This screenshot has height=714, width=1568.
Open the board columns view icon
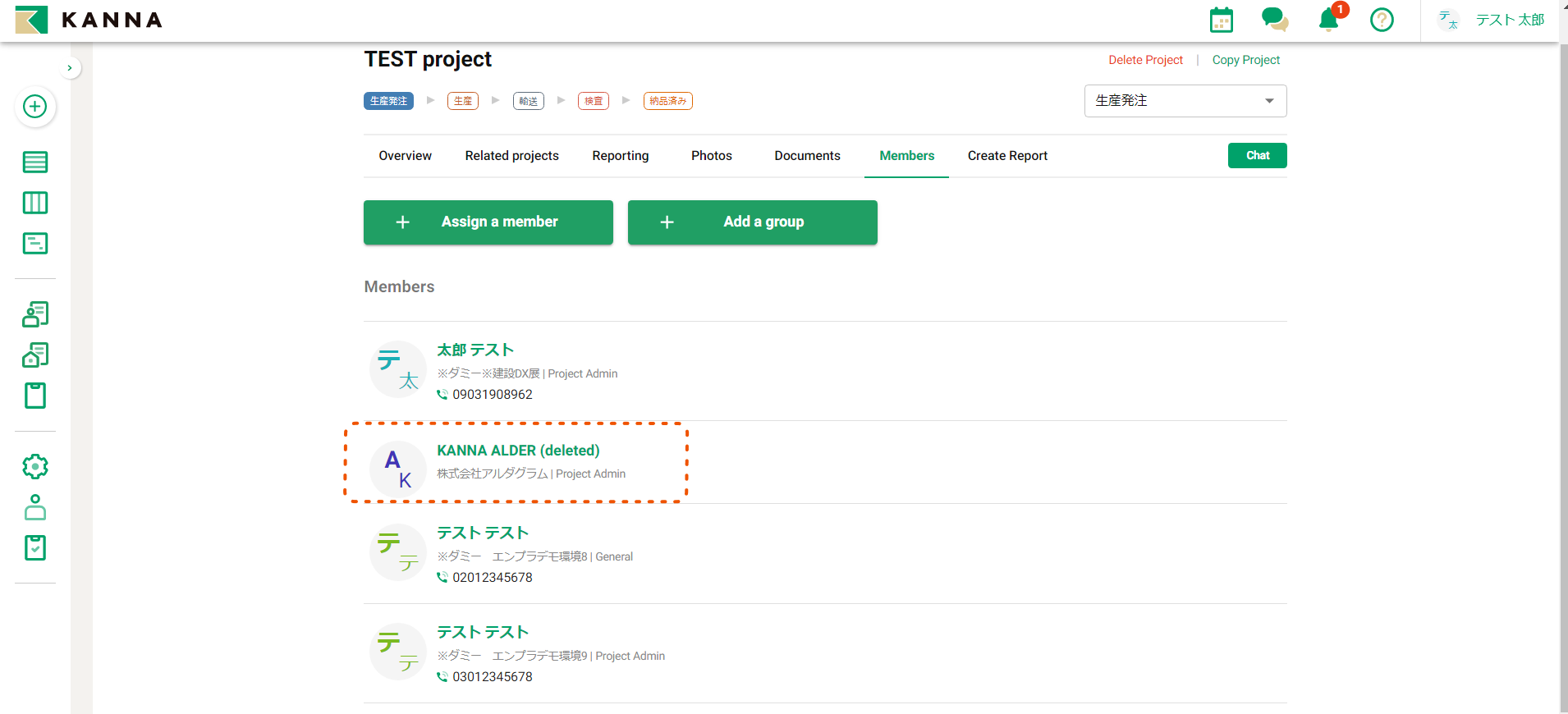click(x=34, y=203)
